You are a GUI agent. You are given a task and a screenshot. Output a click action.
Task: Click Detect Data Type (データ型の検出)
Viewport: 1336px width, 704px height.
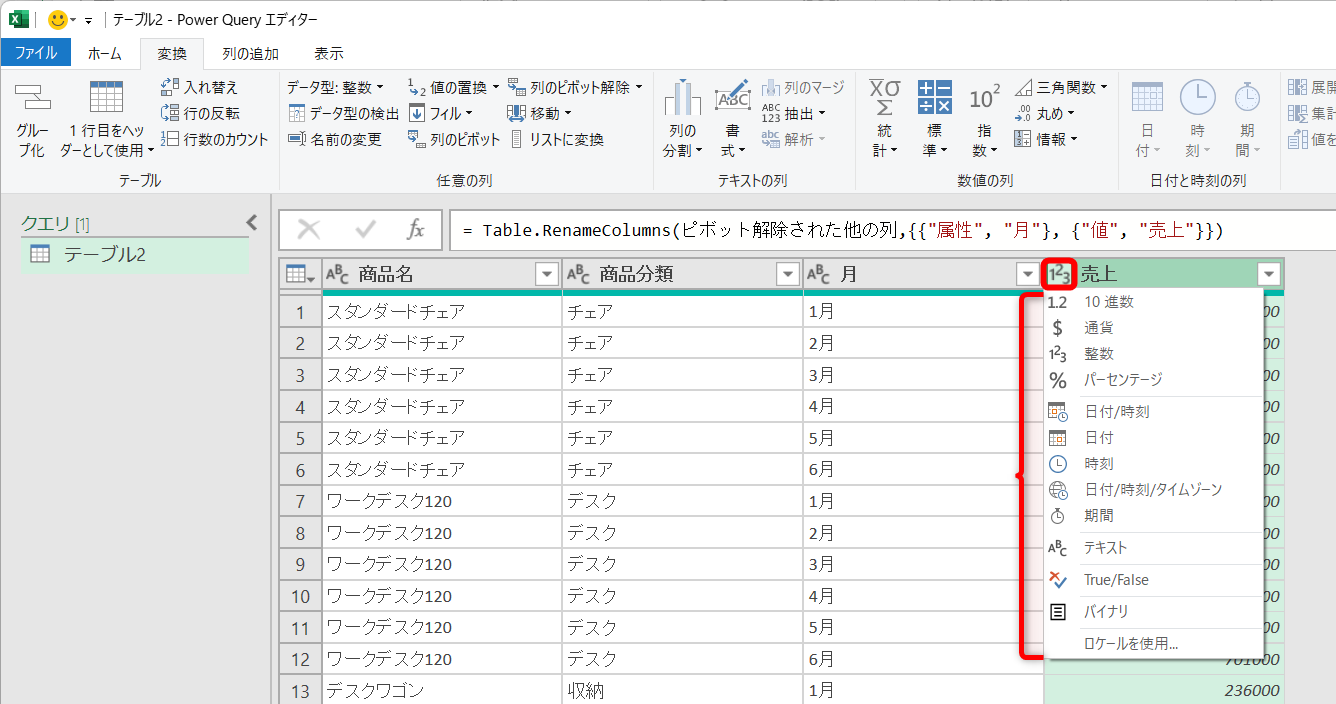[343, 113]
